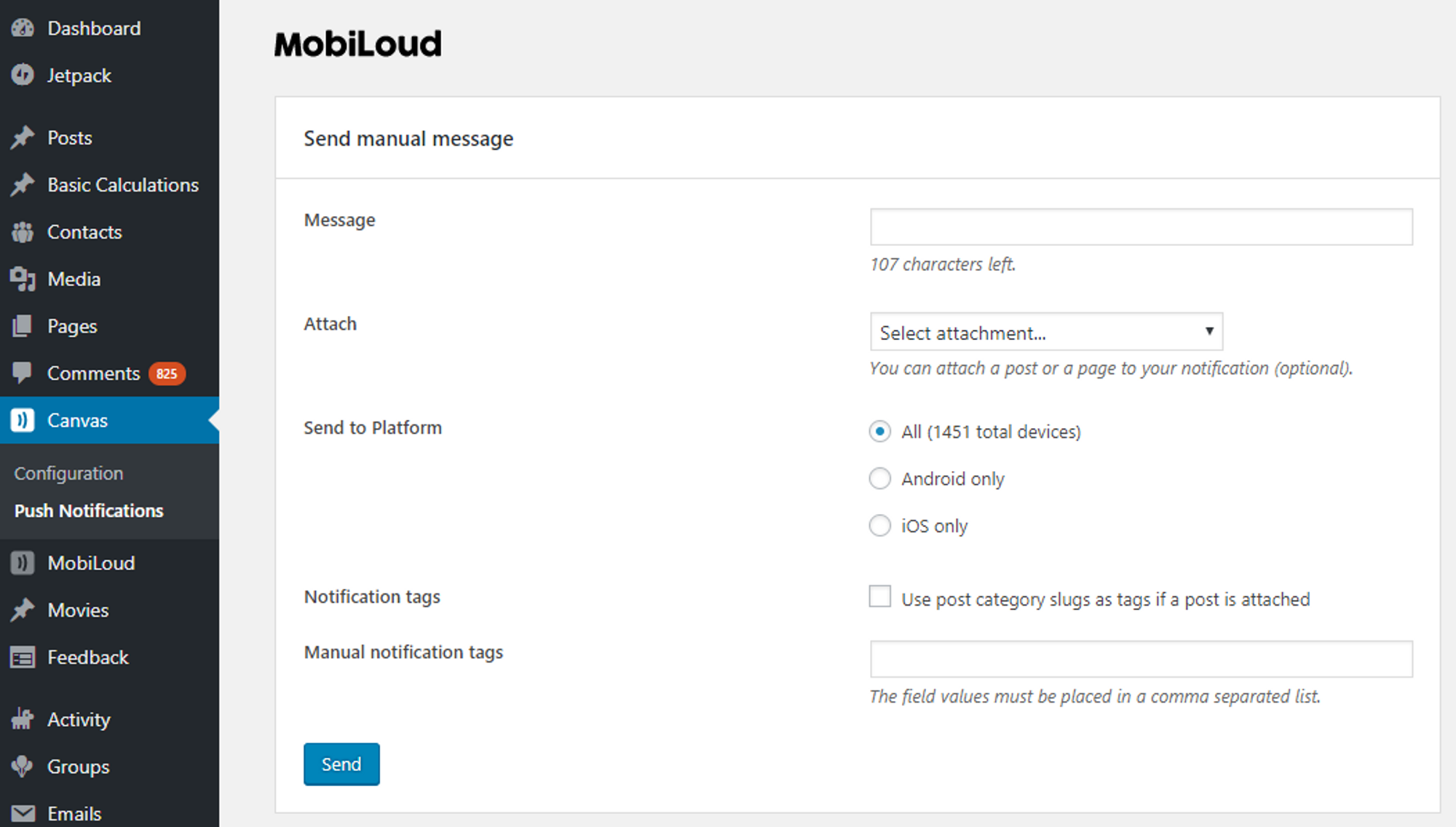This screenshot has height=827, width=1456.
Task: Click the 'Attach' field label
Action: point(331,324)
